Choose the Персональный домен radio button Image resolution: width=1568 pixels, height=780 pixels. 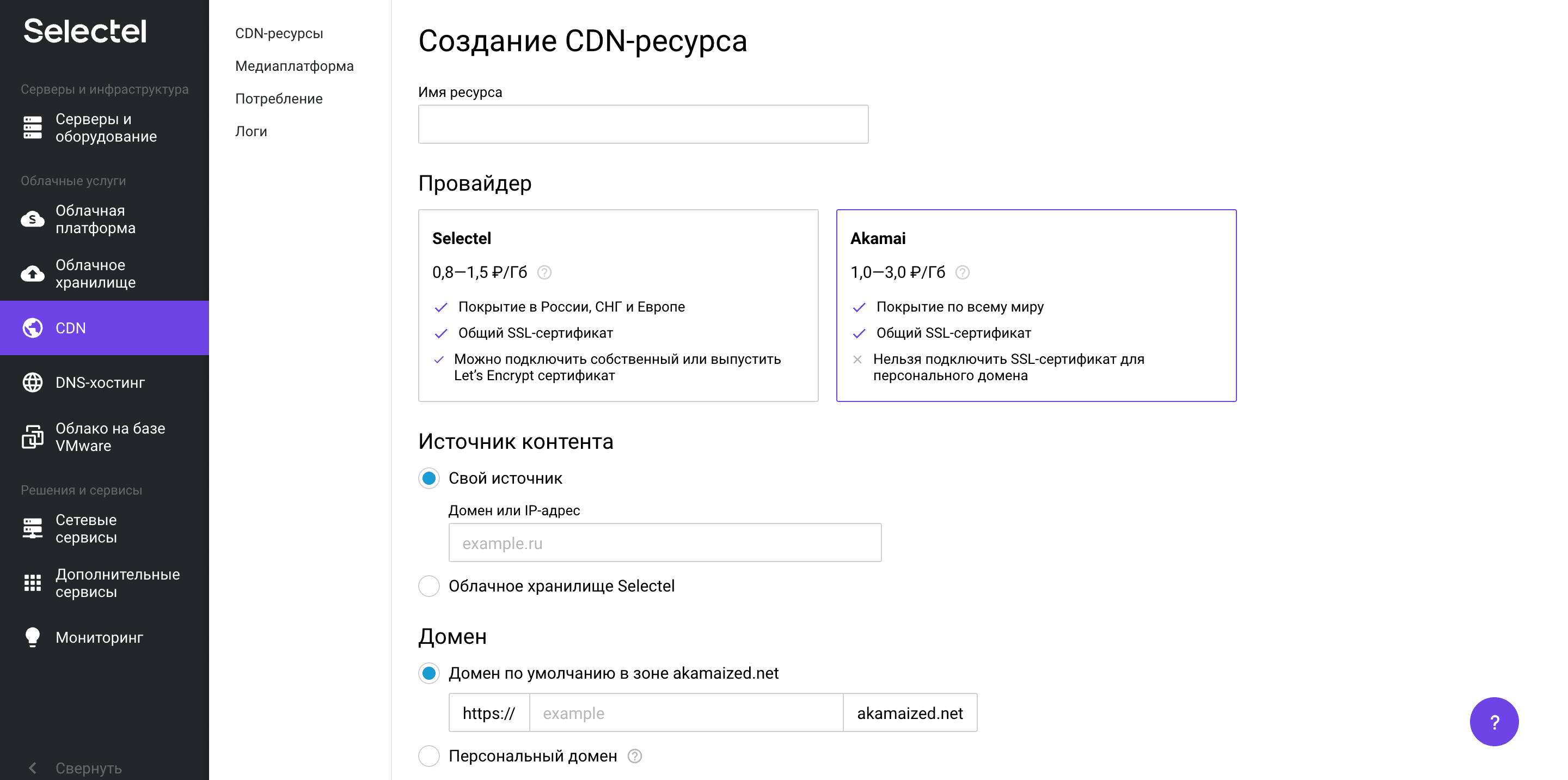coord(429,756)
